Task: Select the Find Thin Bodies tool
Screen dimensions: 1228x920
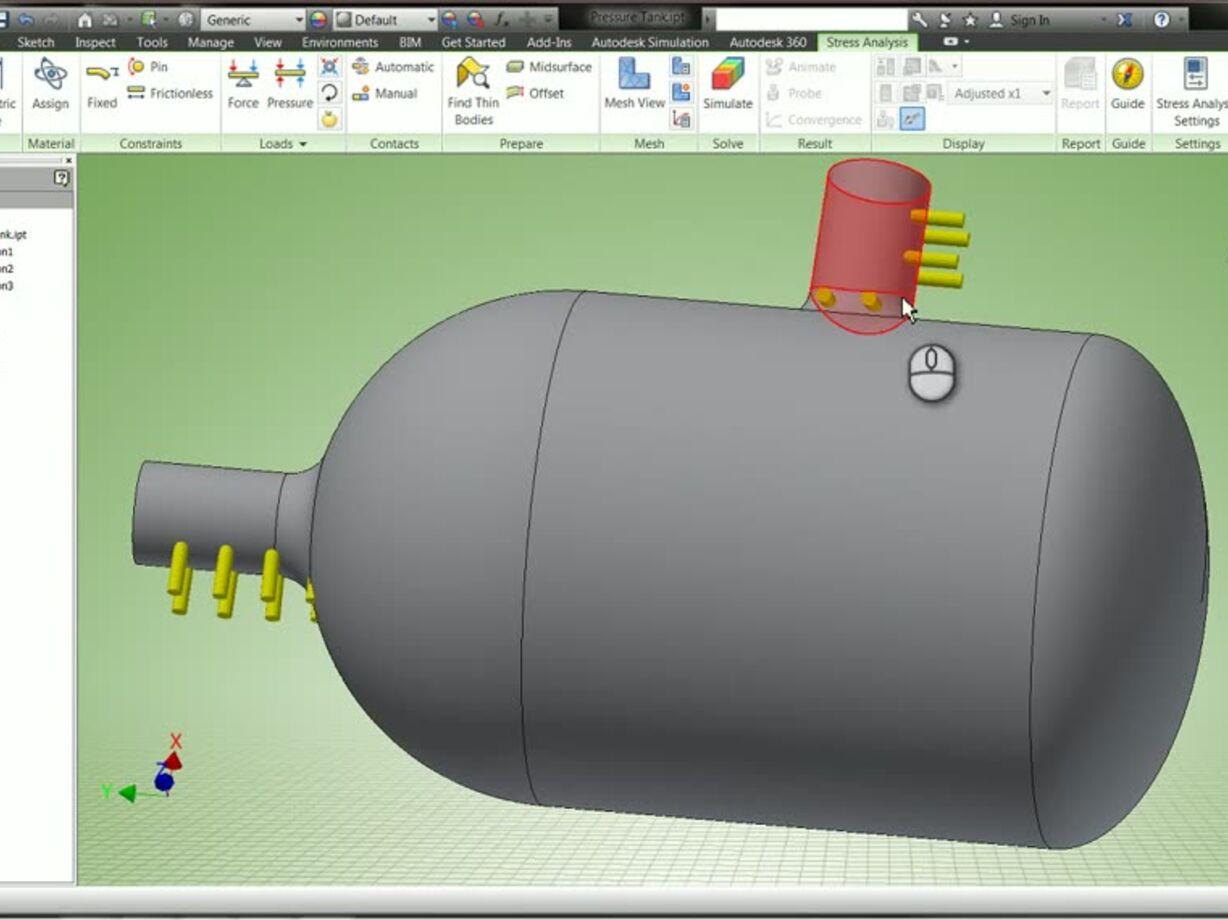Action: 471,86
